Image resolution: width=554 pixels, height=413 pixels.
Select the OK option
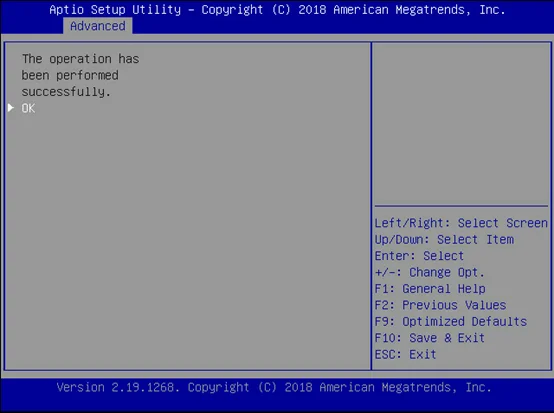coord(28,108)
